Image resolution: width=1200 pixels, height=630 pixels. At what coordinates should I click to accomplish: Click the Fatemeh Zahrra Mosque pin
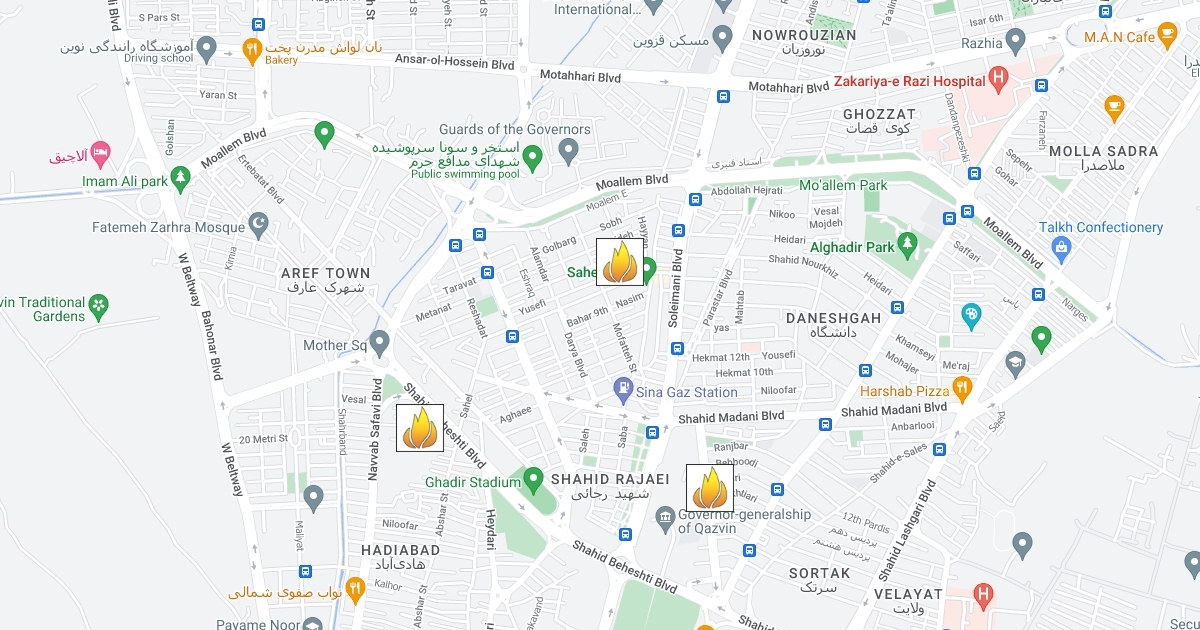tap(258, 223)
